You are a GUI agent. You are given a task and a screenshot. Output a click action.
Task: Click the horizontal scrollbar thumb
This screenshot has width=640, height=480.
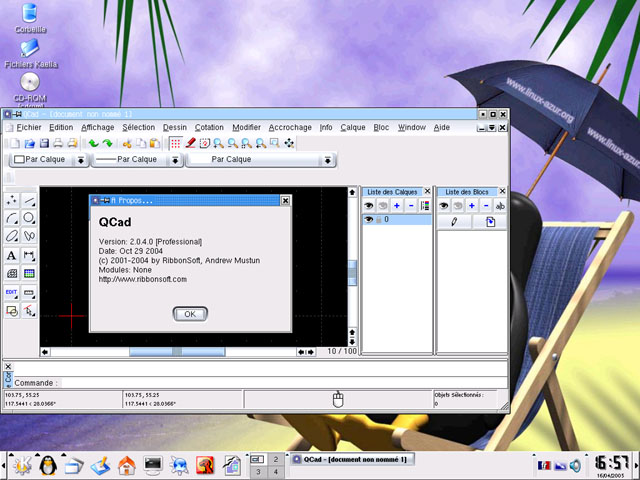(177, 352)
